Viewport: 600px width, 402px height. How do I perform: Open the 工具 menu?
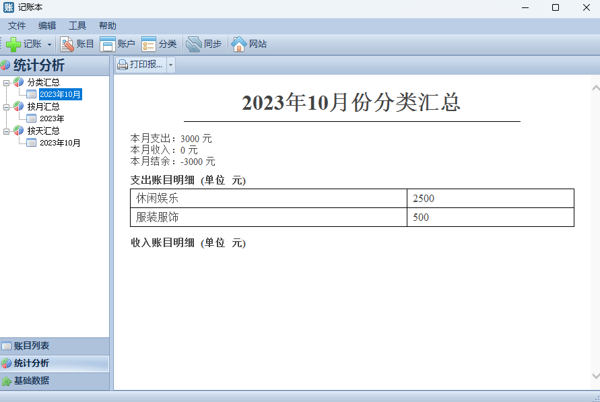click(x=77, y=25)
